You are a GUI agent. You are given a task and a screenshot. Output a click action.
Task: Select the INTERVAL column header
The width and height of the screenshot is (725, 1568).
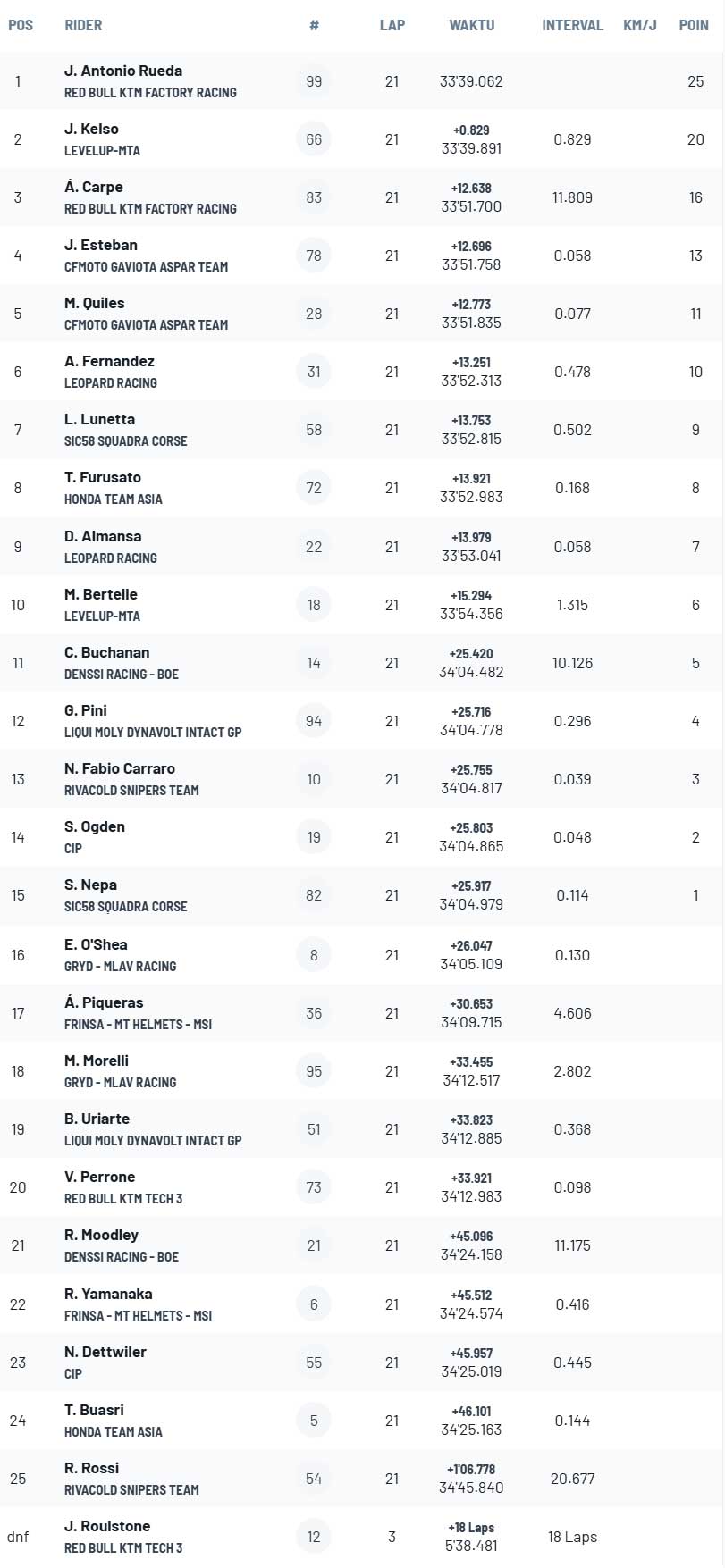click(572, 25)
